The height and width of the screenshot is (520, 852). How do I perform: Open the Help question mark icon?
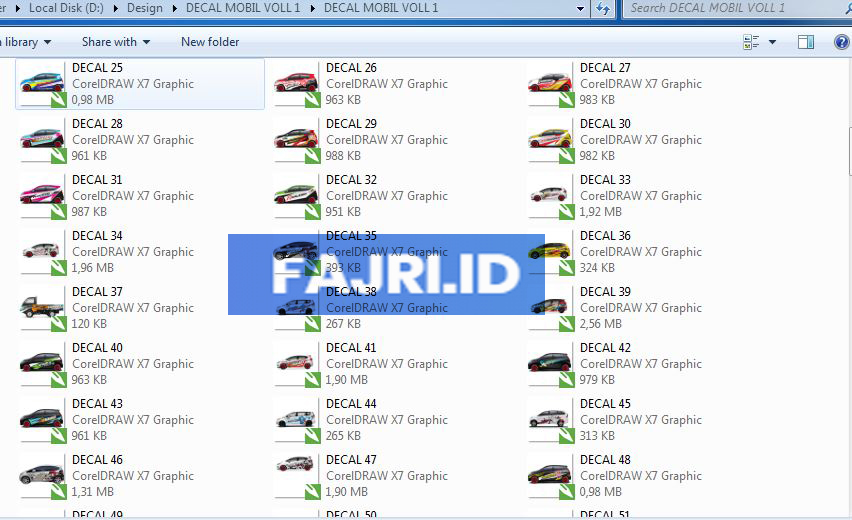coord(842,42)
